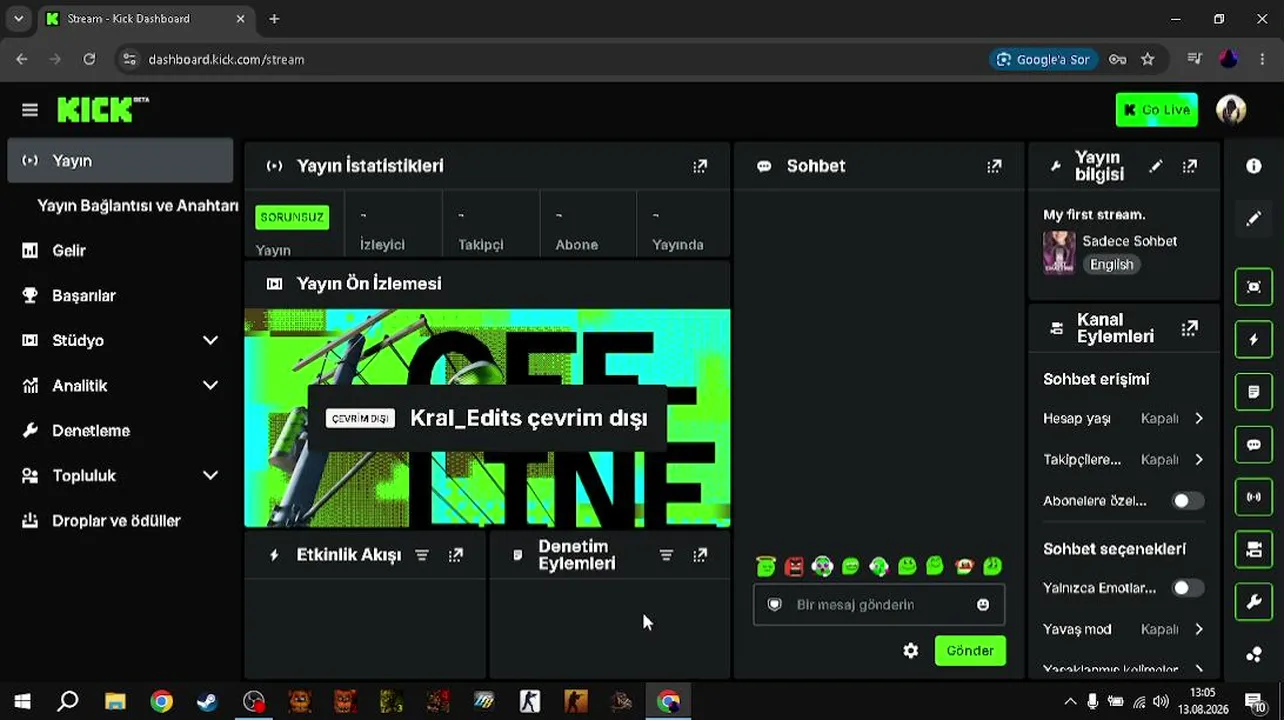Open the Takipçilere setting arrow
The width and height of the screenshot is (1284, 720).
click(x=1199, y=460)
